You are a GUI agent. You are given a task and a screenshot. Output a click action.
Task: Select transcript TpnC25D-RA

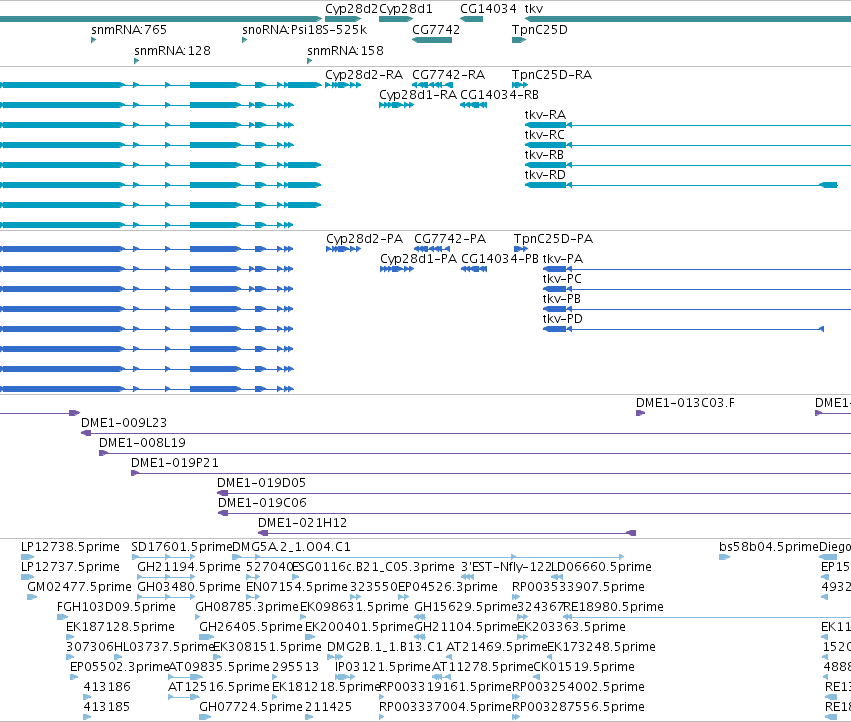(x=520, y=85)
